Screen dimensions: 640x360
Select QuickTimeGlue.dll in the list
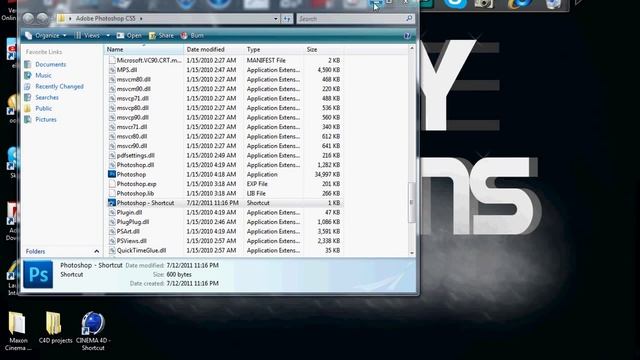pyautogui.click(x=141, y=251)
